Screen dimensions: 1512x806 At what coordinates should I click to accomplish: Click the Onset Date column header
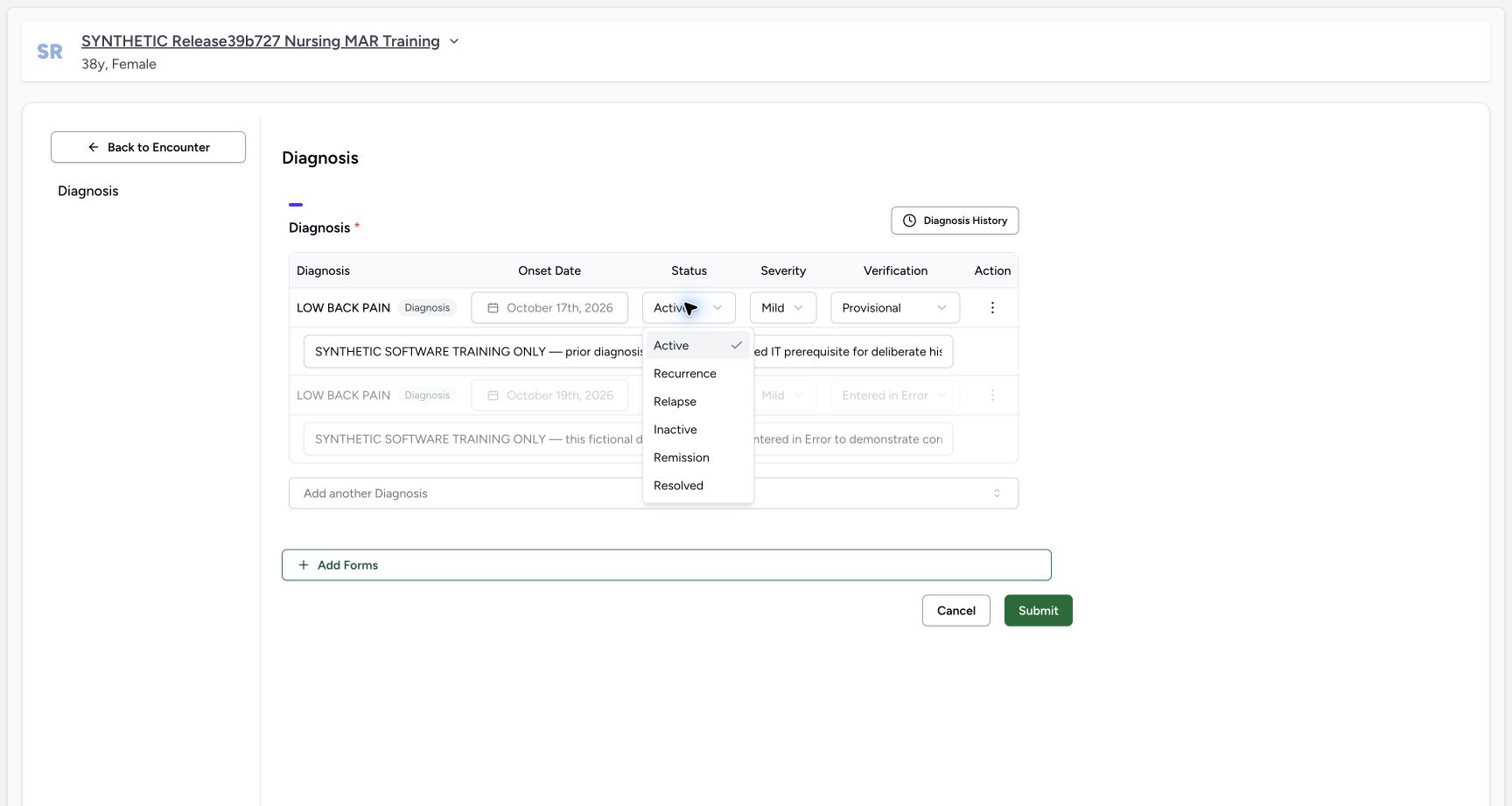[549, 271]
